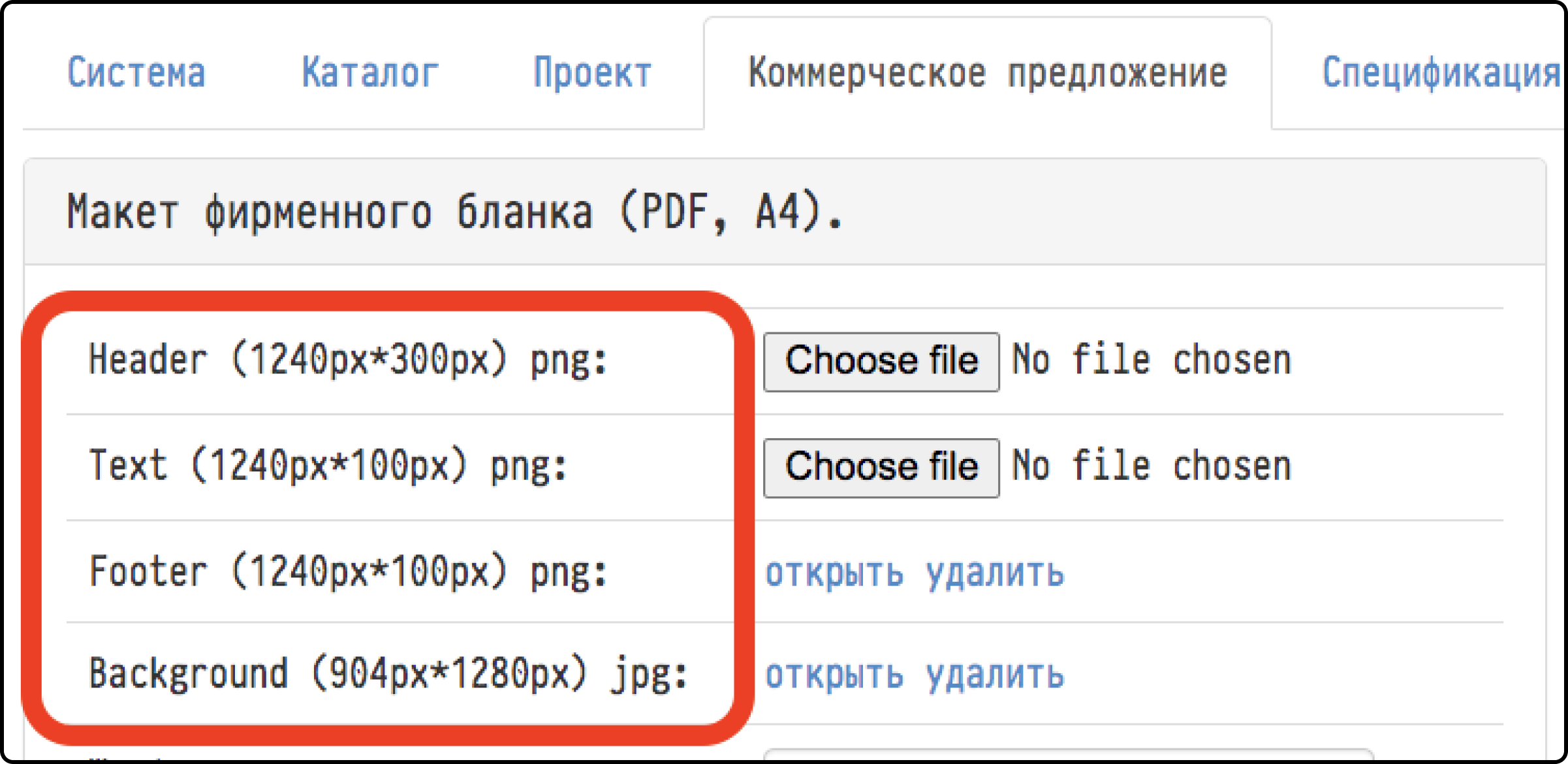1568x764 pixels.
Task: Switch to the Каталог tab
Action: pos(369,72)
